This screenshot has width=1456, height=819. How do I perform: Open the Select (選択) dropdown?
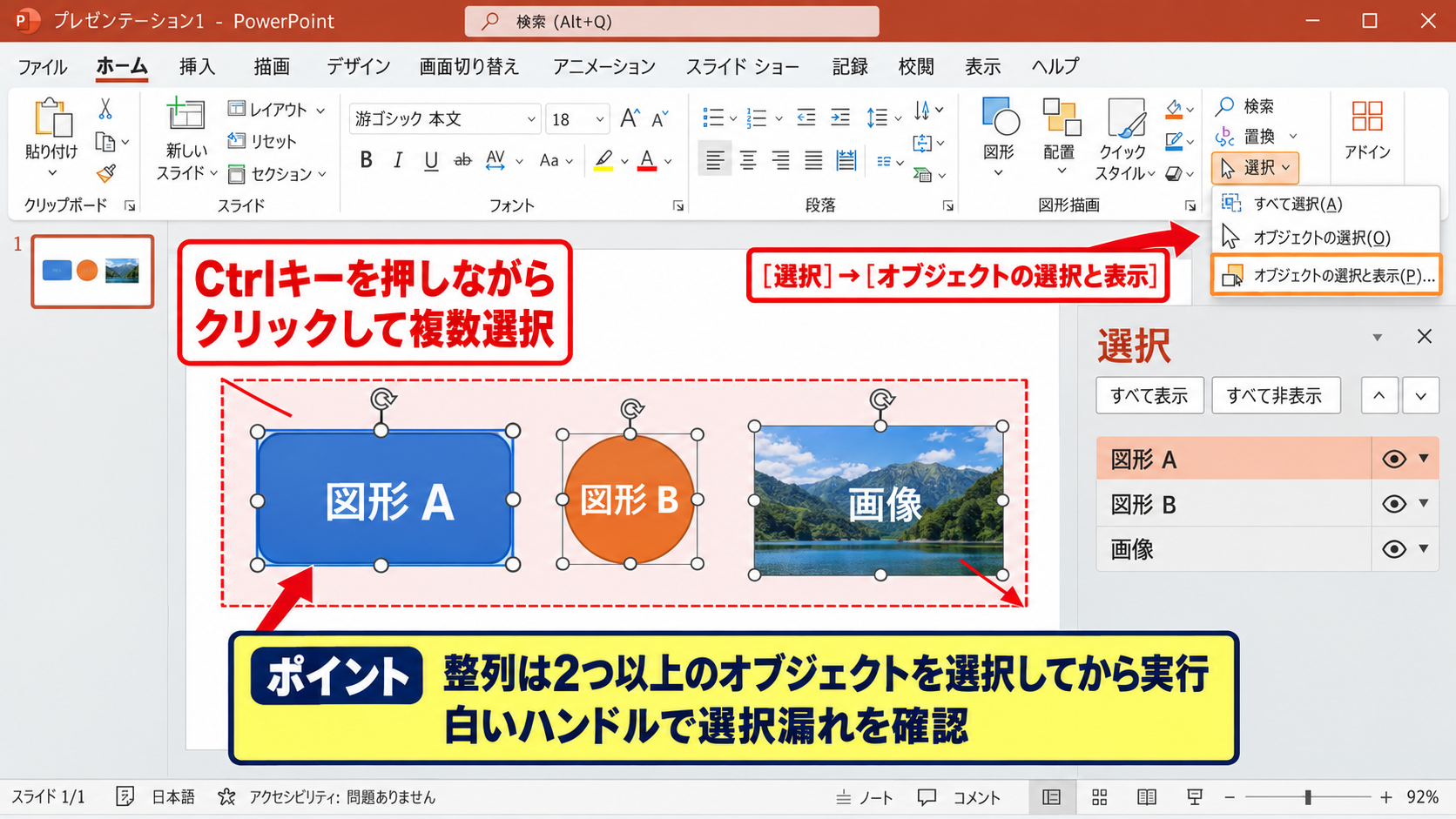[x=1255, y=167]
